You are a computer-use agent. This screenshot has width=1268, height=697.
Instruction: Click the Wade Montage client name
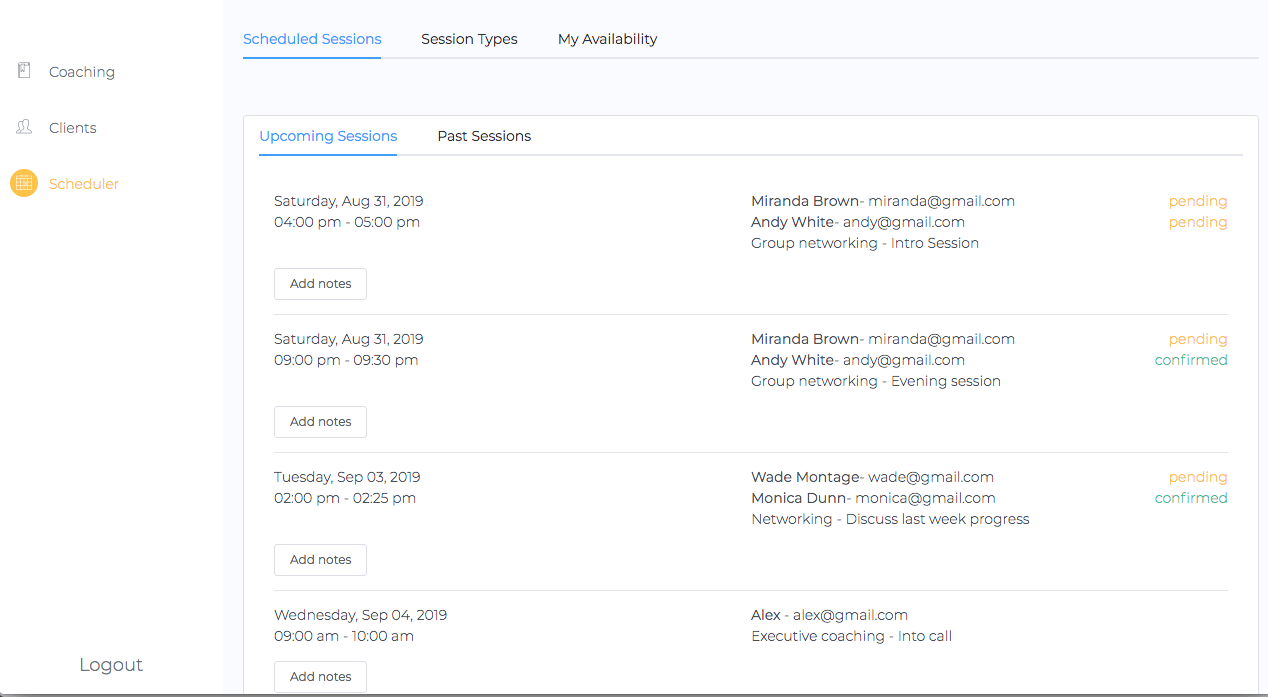pyautogui.click(x=805, y=477)
